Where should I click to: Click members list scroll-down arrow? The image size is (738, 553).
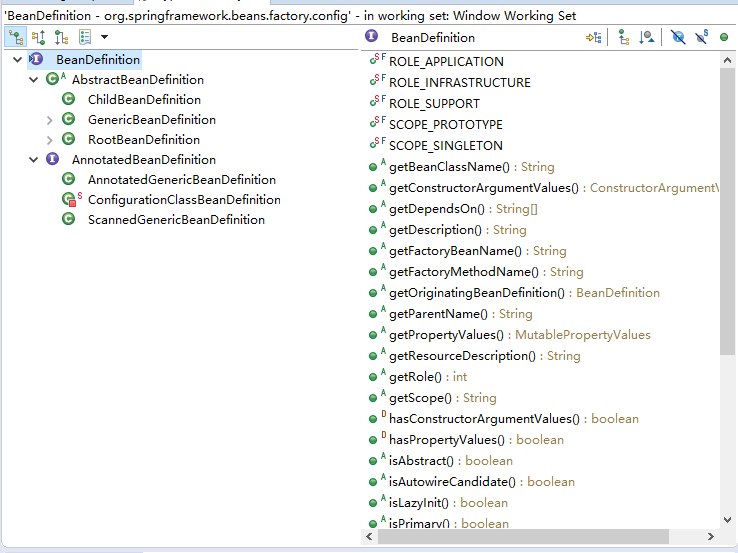[727, 520]
